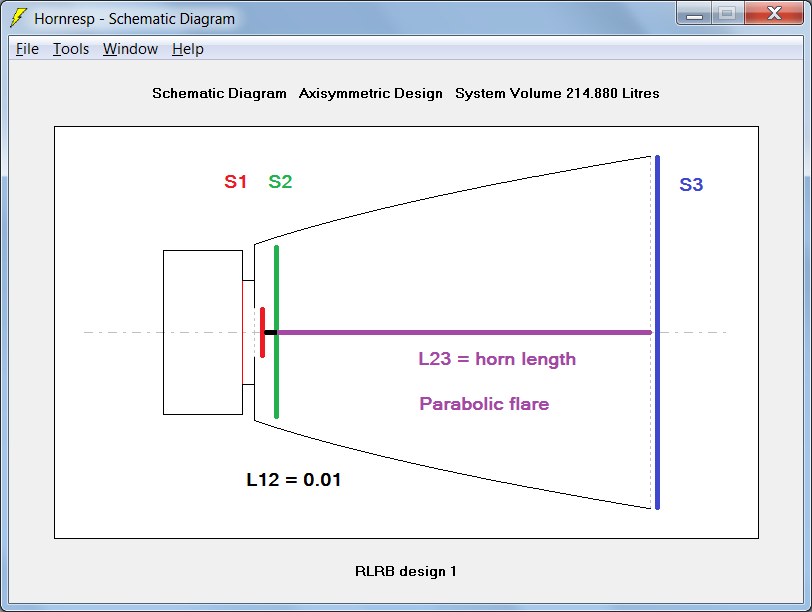Open the Window menu

[130, 49]
